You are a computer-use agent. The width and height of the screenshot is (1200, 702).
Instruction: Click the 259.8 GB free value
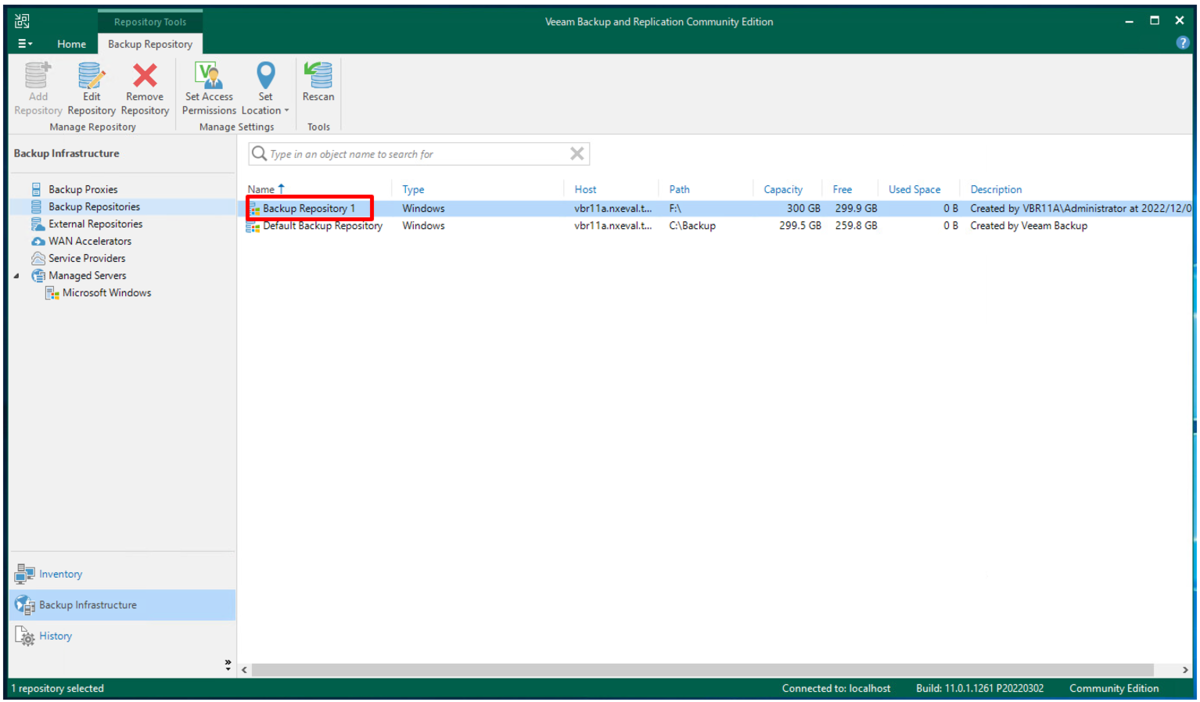[x=855, y=226]
